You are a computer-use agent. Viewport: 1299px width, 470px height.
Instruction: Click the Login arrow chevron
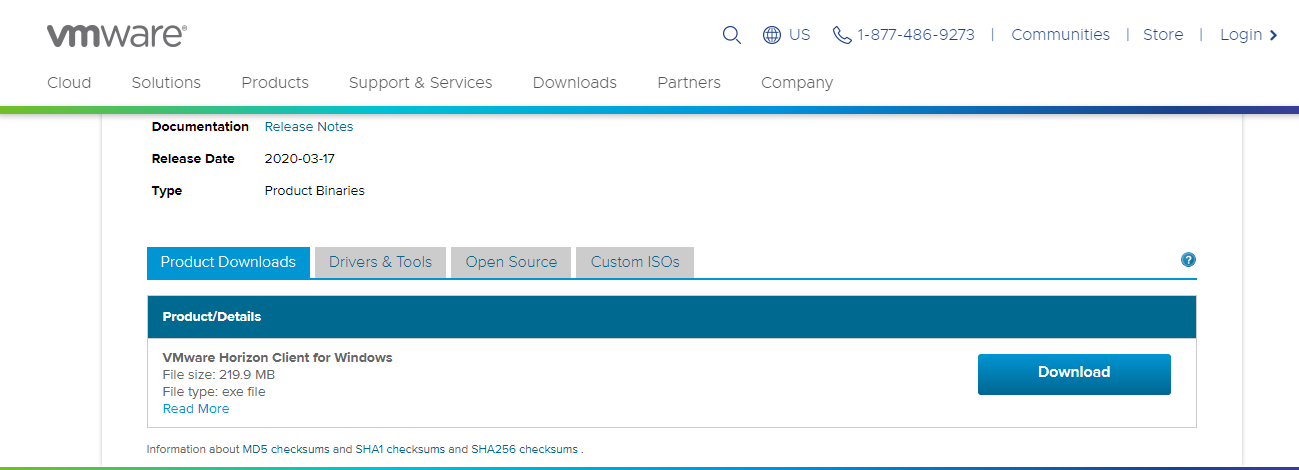1273,35
